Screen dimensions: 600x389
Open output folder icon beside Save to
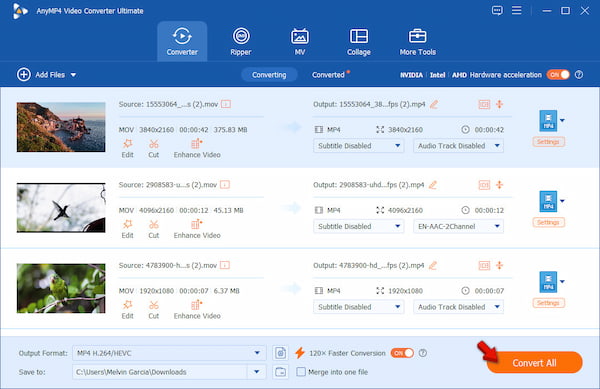pyautogui.click(x=280, y=372)
